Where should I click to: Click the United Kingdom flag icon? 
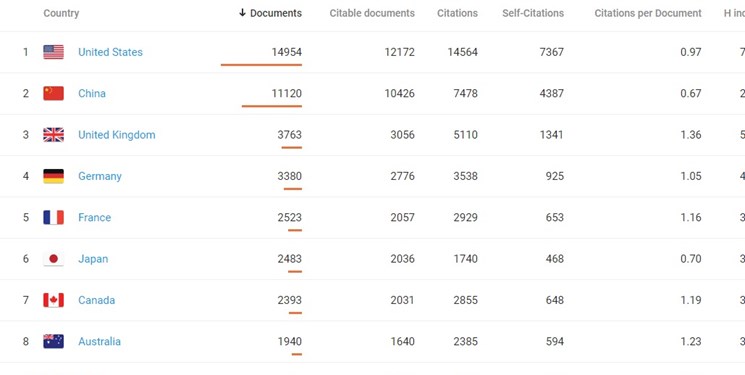click(53, 135)
